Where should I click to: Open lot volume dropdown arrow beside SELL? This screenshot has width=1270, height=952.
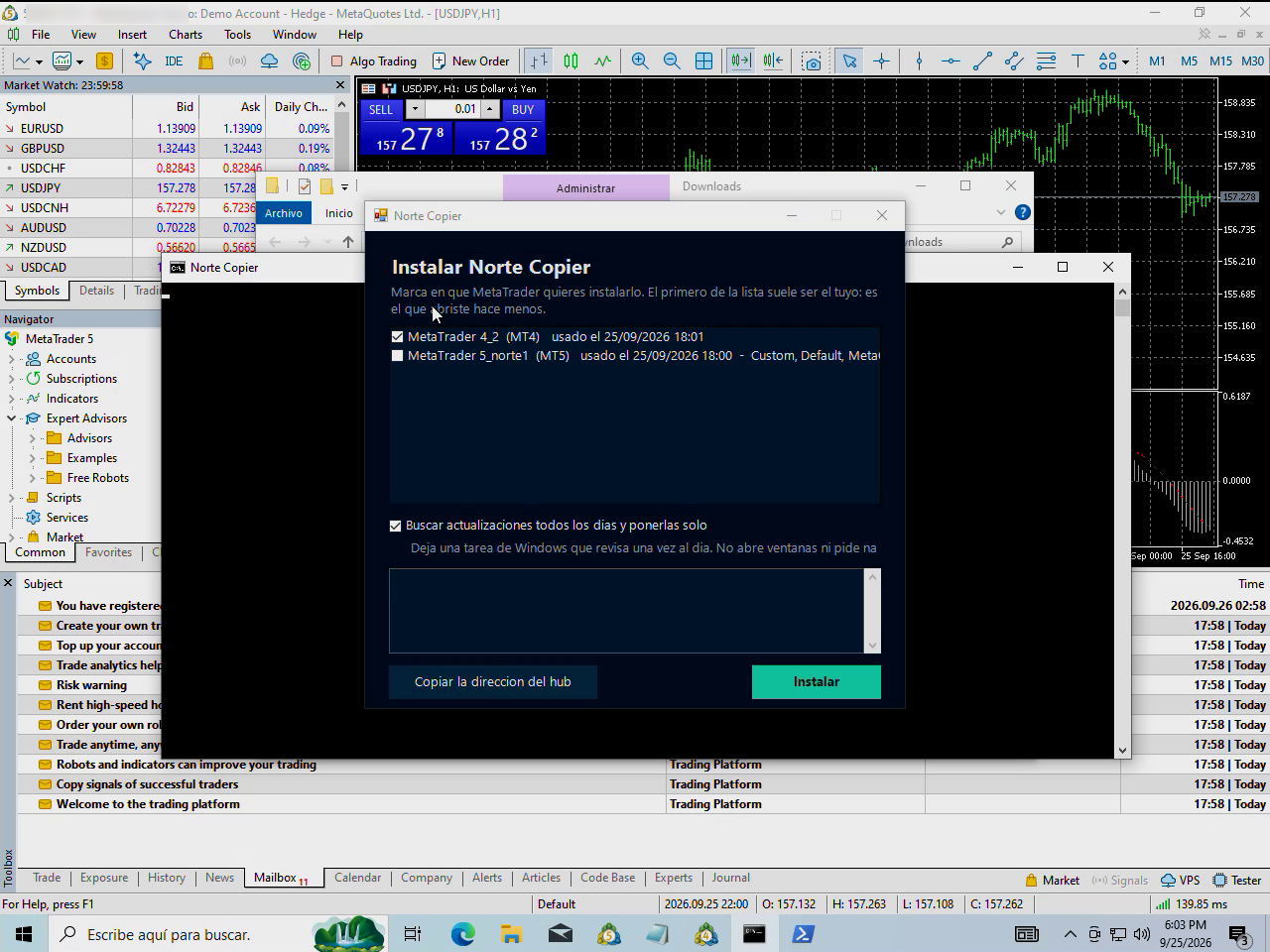[415, 109]
